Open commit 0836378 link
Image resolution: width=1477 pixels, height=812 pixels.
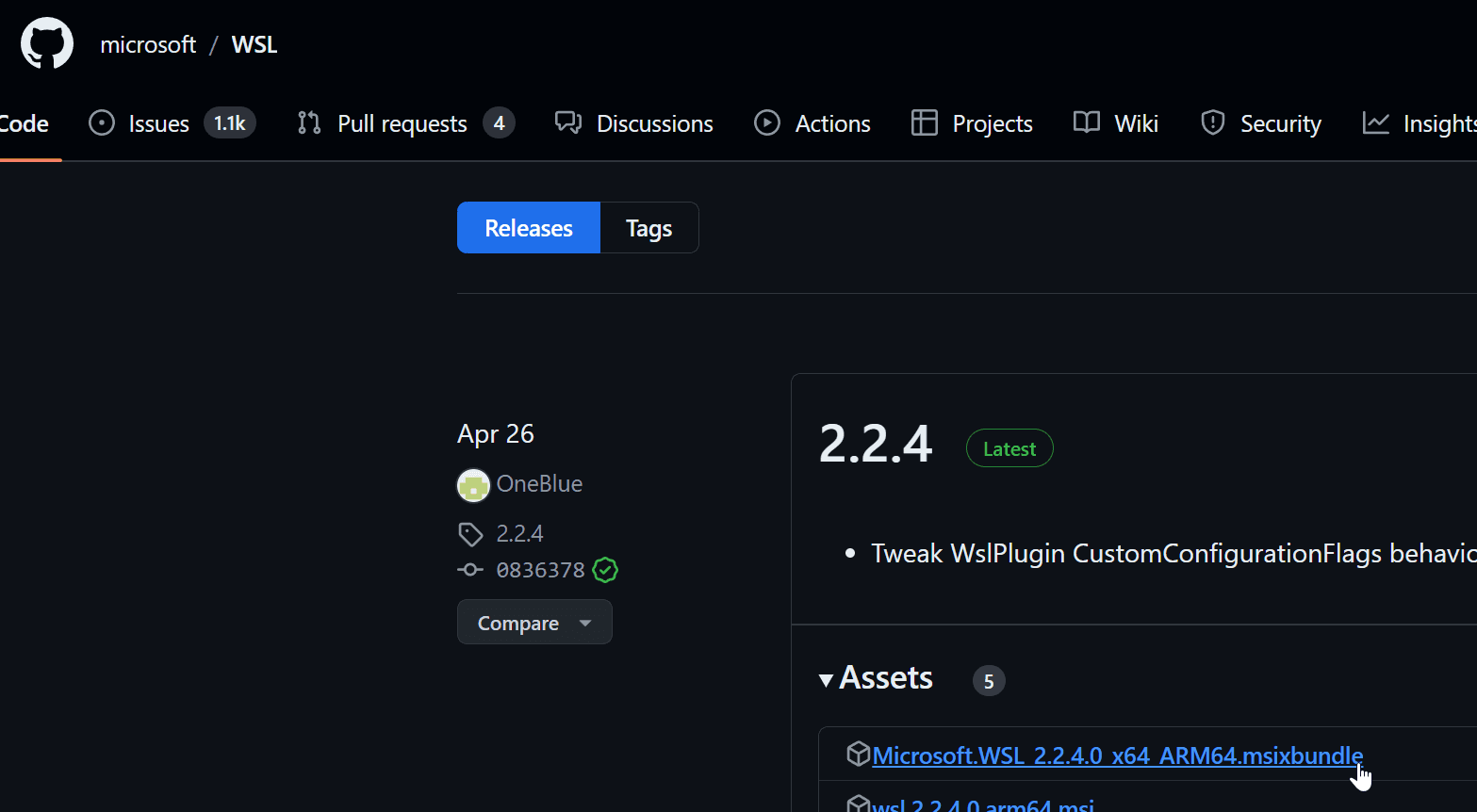coord(541,570)
